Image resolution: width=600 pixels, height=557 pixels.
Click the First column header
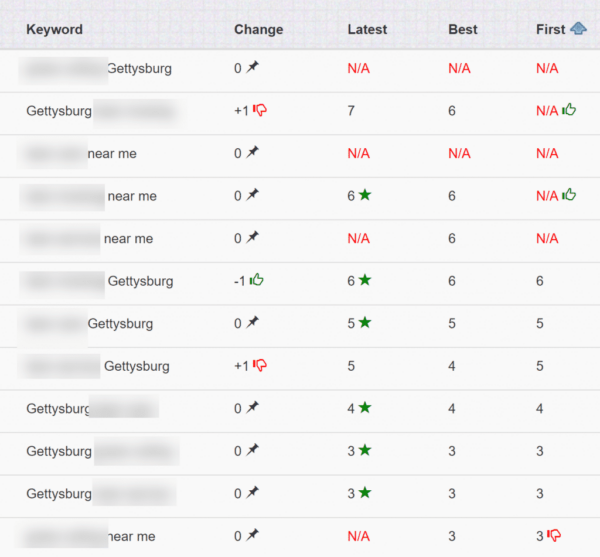pyautogui.click(x=550, y=29)
